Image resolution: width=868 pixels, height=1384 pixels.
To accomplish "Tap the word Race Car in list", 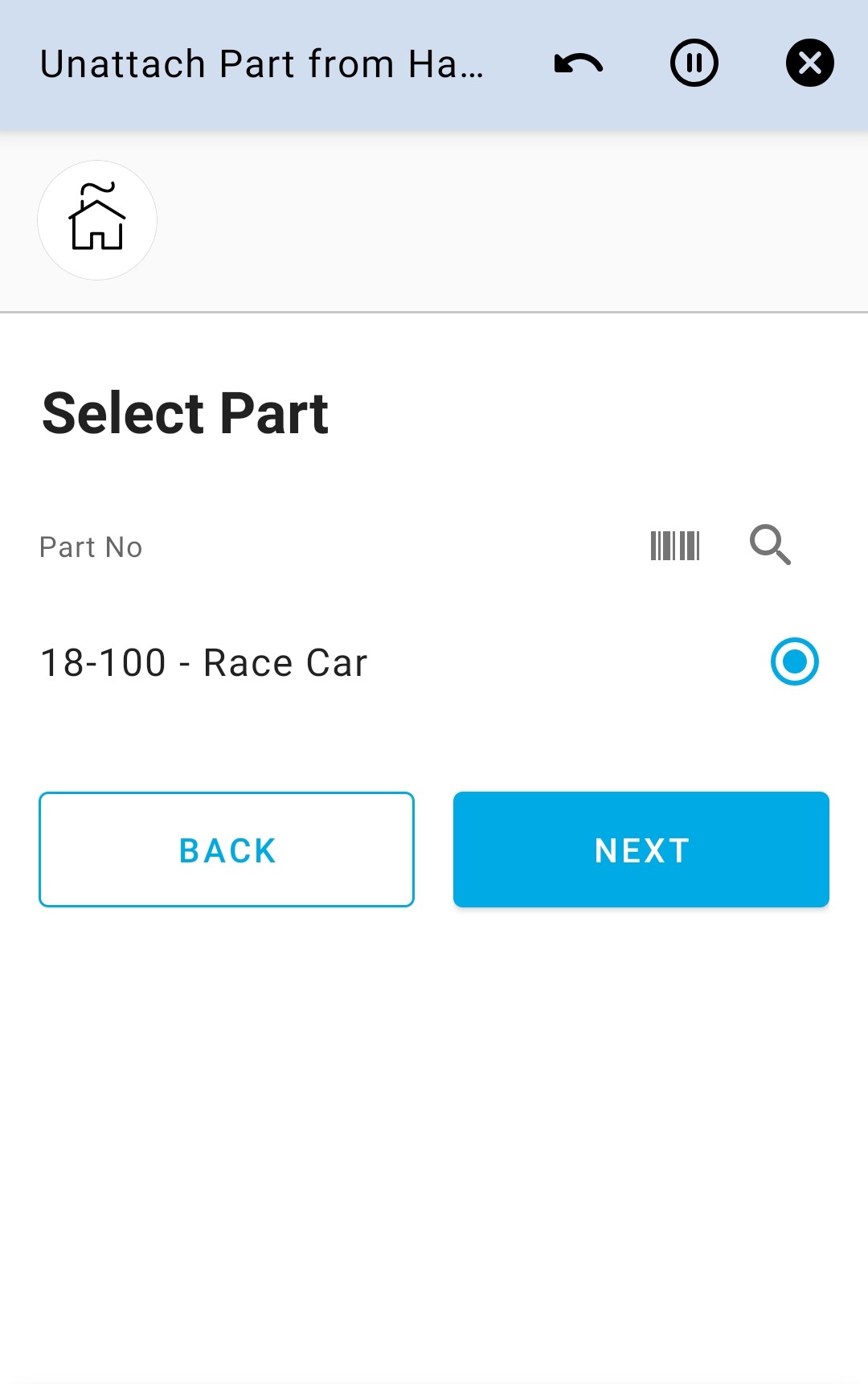I will (285, 663).
